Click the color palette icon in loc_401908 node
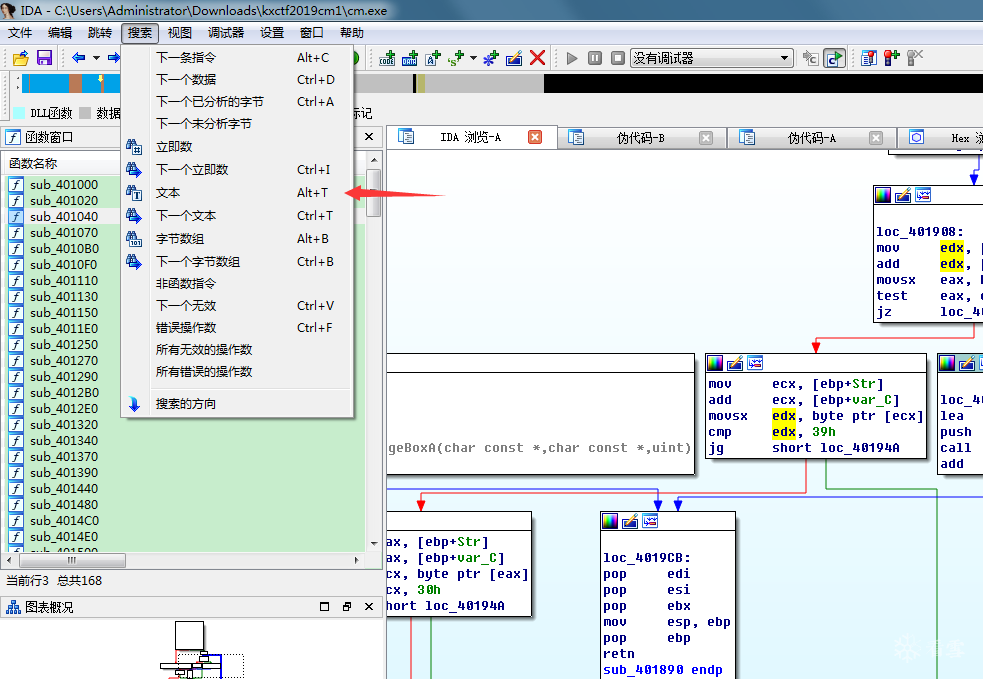 click(883, 196)
